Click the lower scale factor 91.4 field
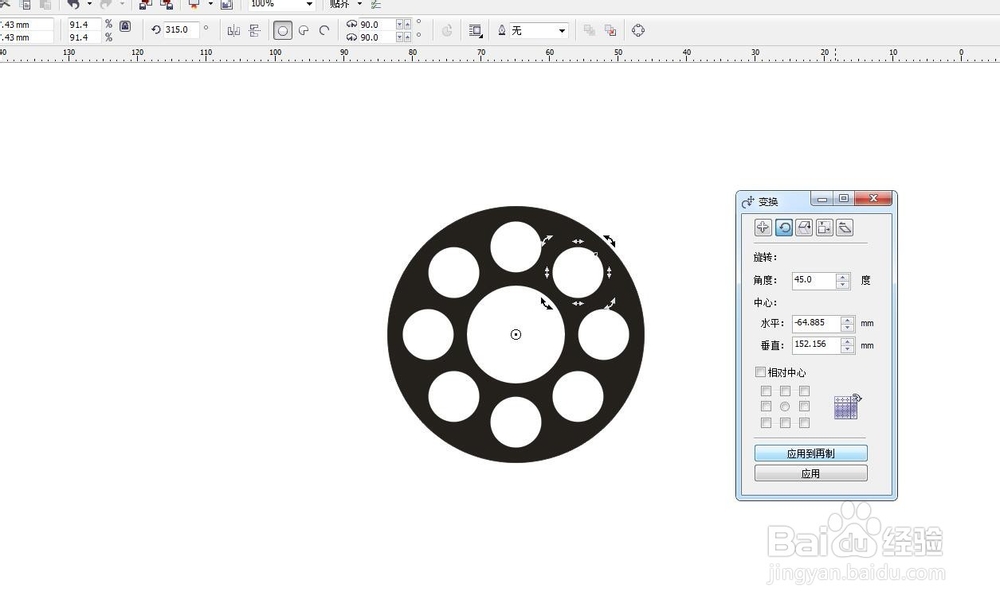This screenshot has width=1000, height=607. tap(84, 38)
